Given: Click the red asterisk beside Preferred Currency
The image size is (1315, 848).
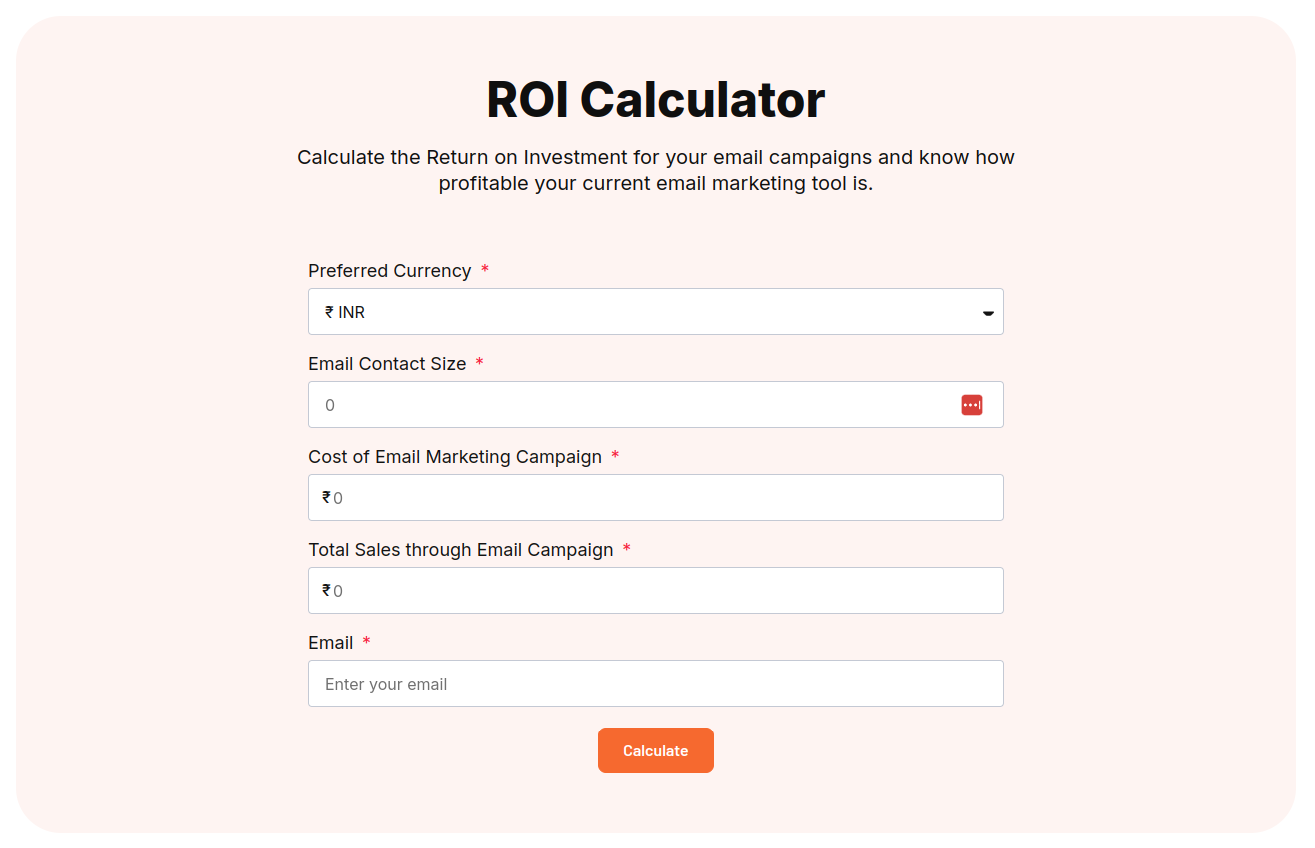Looking at the screenshot, I should [484, 269].
